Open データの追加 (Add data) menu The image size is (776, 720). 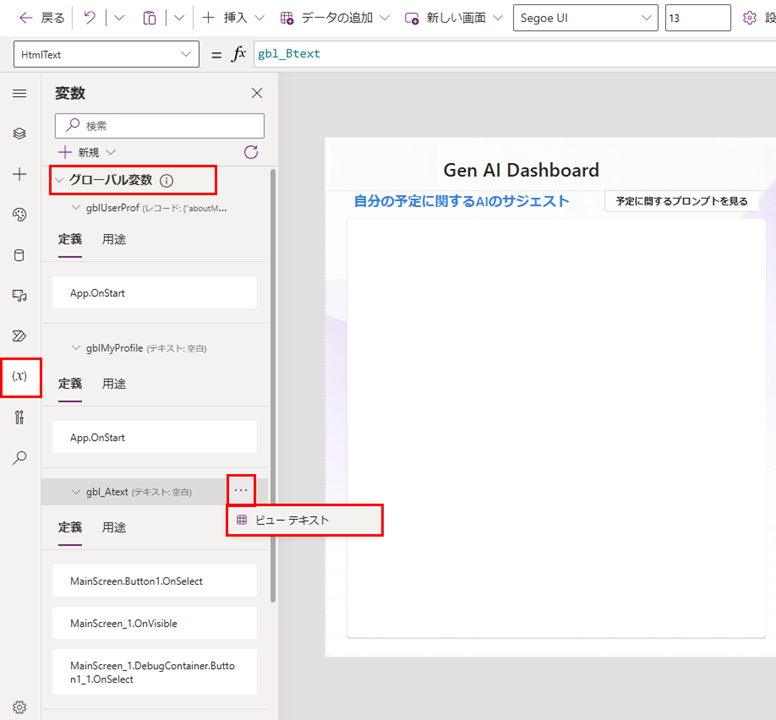(x=335, y=18)
